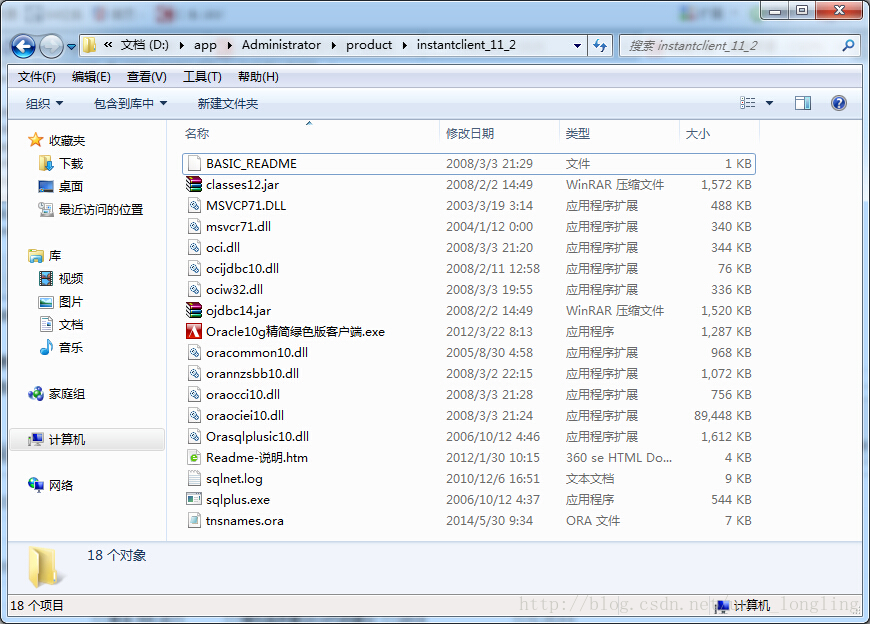Toggle the preview pane icon
The image size is (870, 624).
(x=802, y=103)
